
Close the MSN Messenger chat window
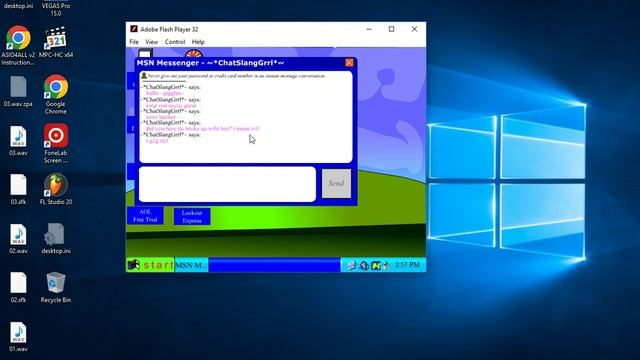349,62
